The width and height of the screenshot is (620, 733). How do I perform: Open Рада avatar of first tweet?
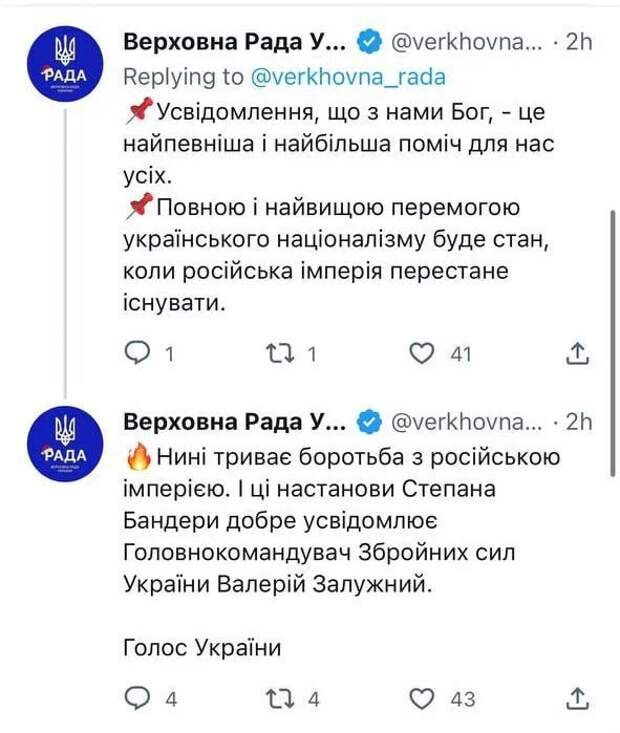[65, 64]
